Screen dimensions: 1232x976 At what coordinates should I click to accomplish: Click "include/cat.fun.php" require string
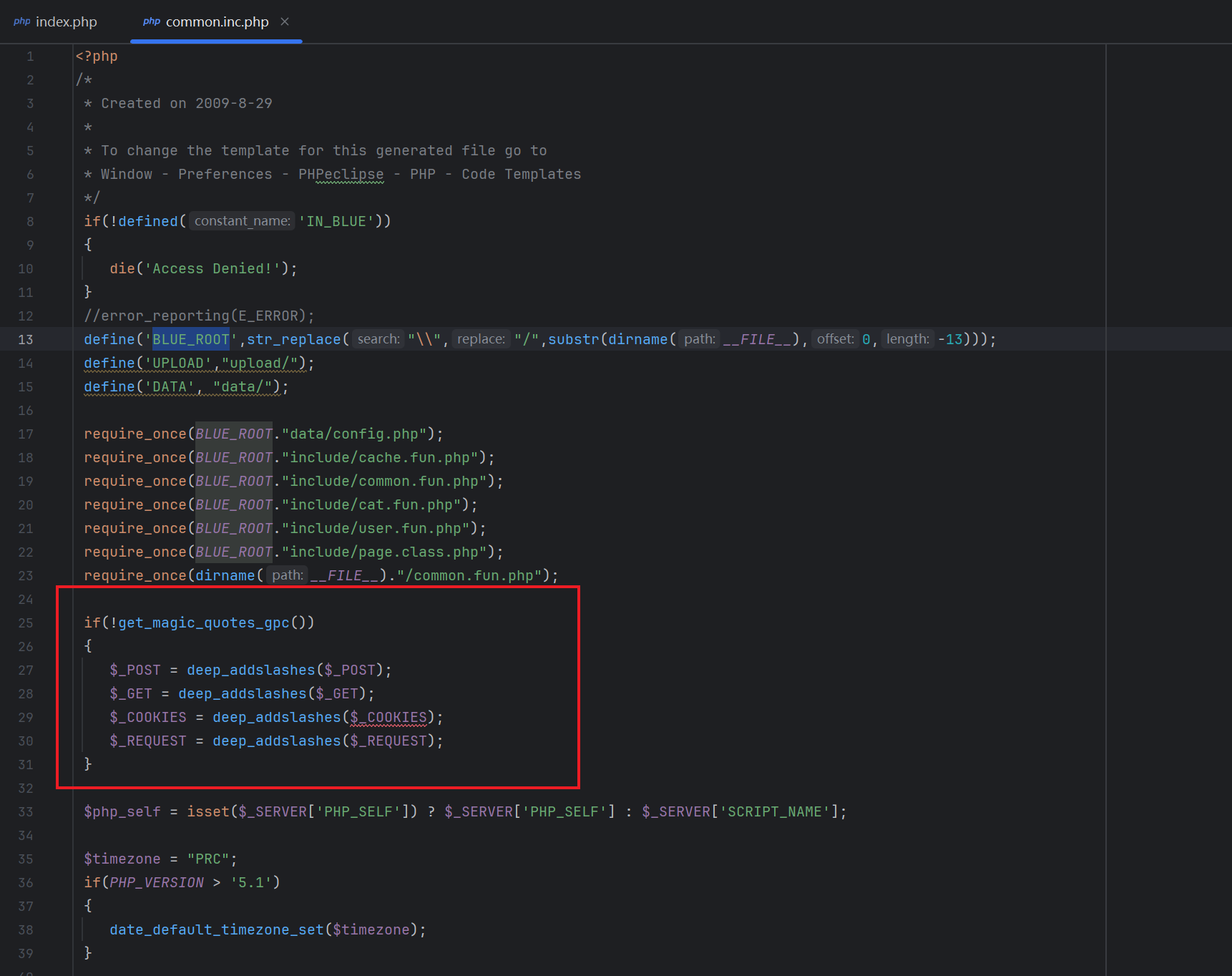371,504
